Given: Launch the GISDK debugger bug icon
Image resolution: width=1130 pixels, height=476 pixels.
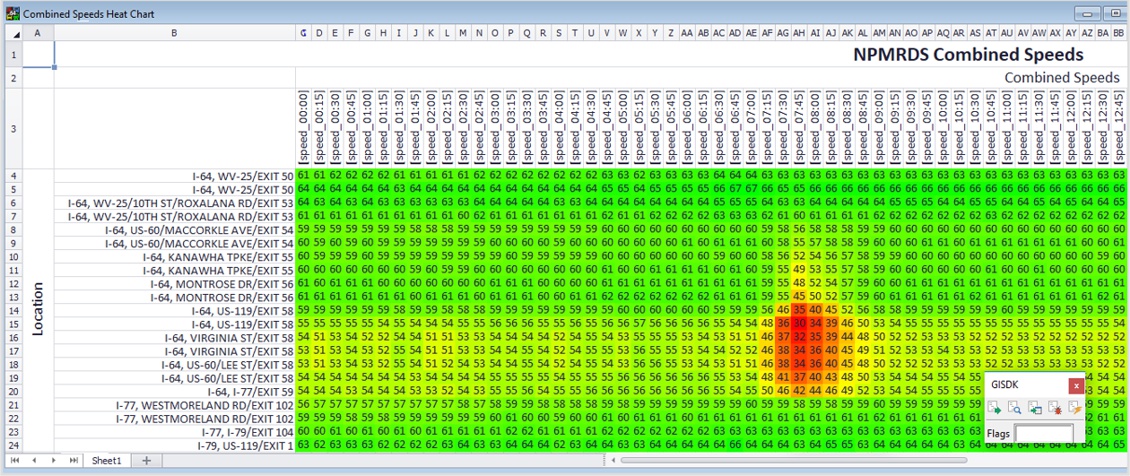Looking at the screenshot, I should (x=1055, y=410).
